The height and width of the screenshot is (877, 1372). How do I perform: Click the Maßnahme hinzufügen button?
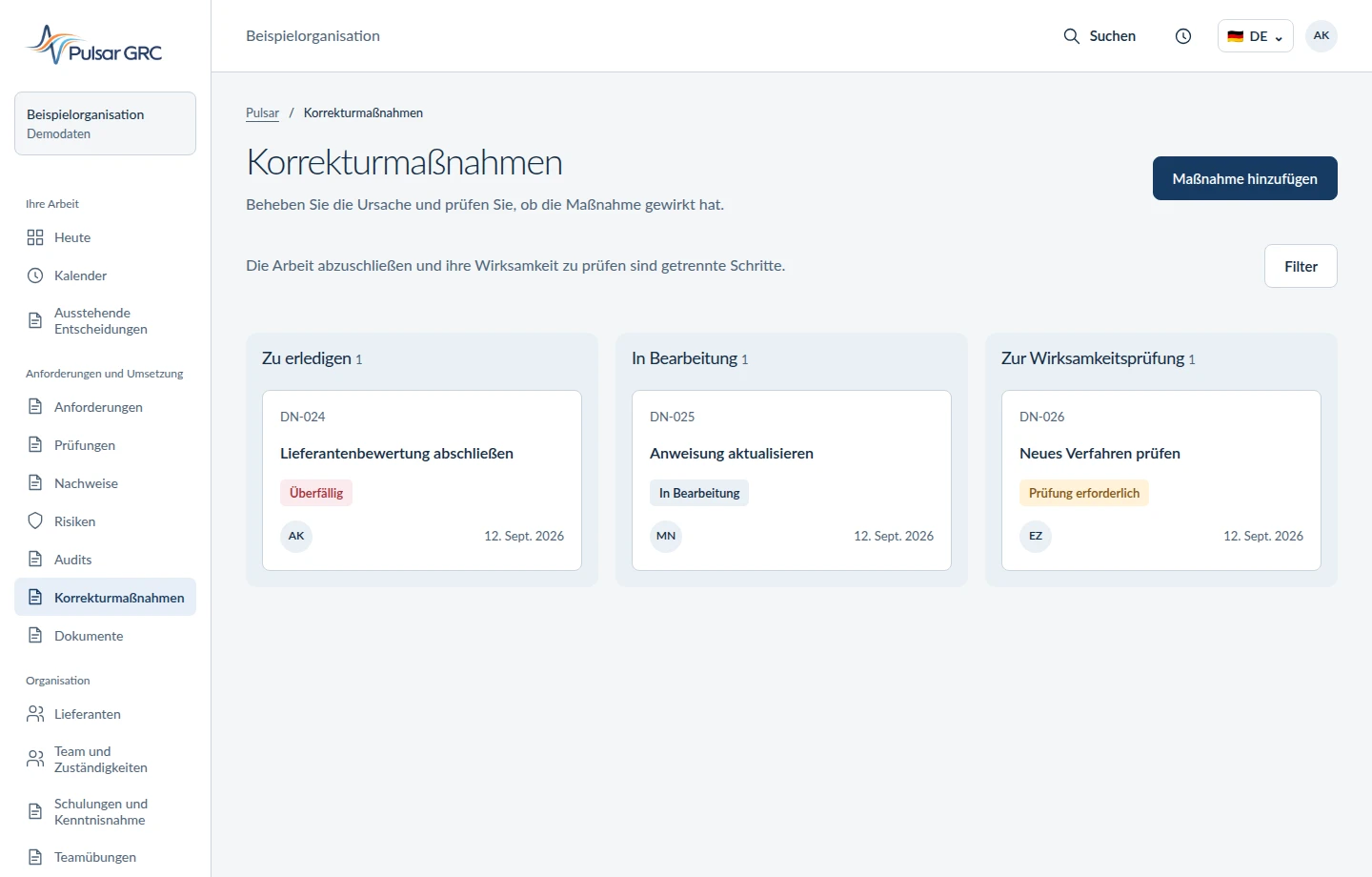coord(1244,178)
